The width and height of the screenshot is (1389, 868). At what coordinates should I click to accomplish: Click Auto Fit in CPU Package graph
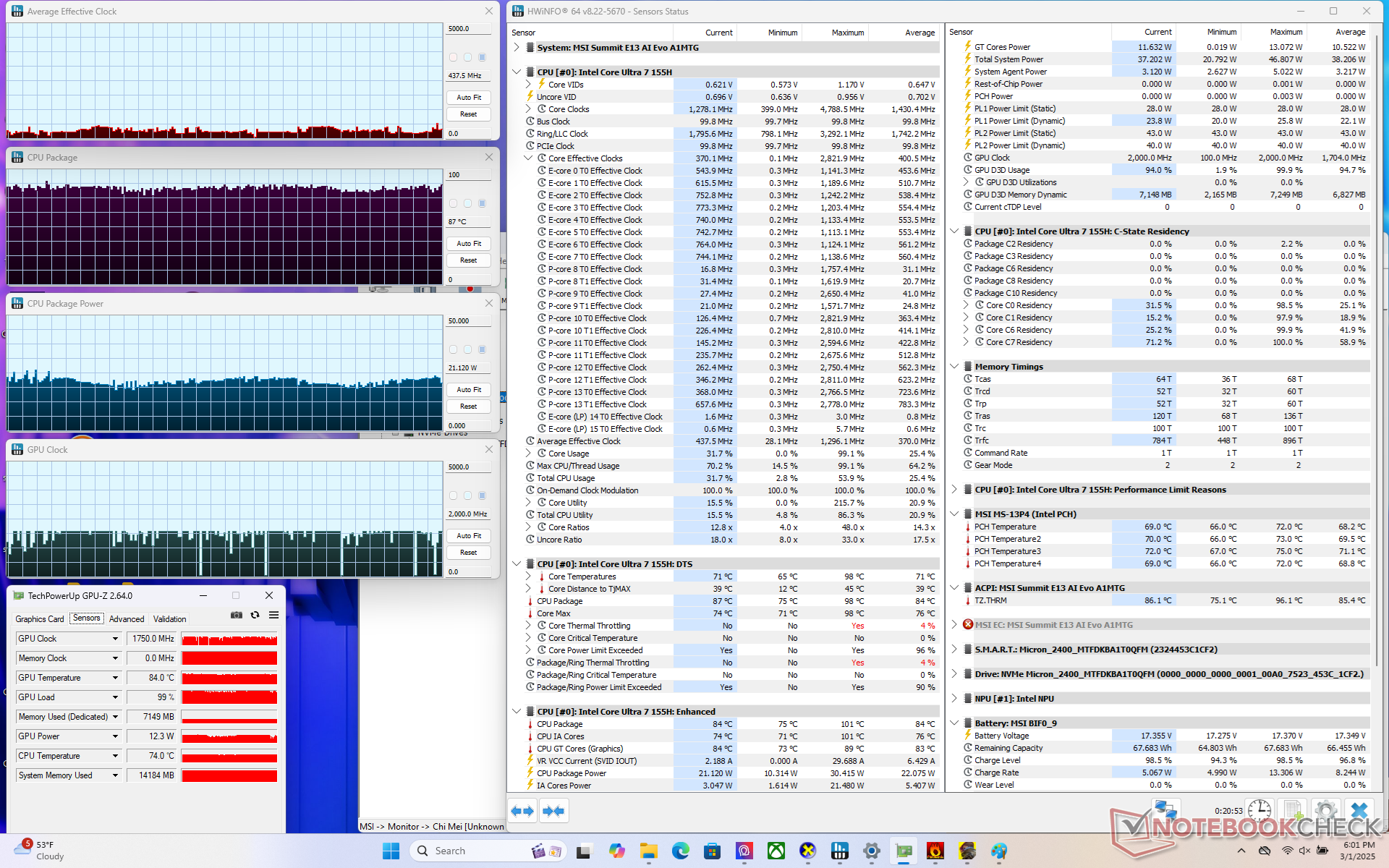[x=469, y=244]
